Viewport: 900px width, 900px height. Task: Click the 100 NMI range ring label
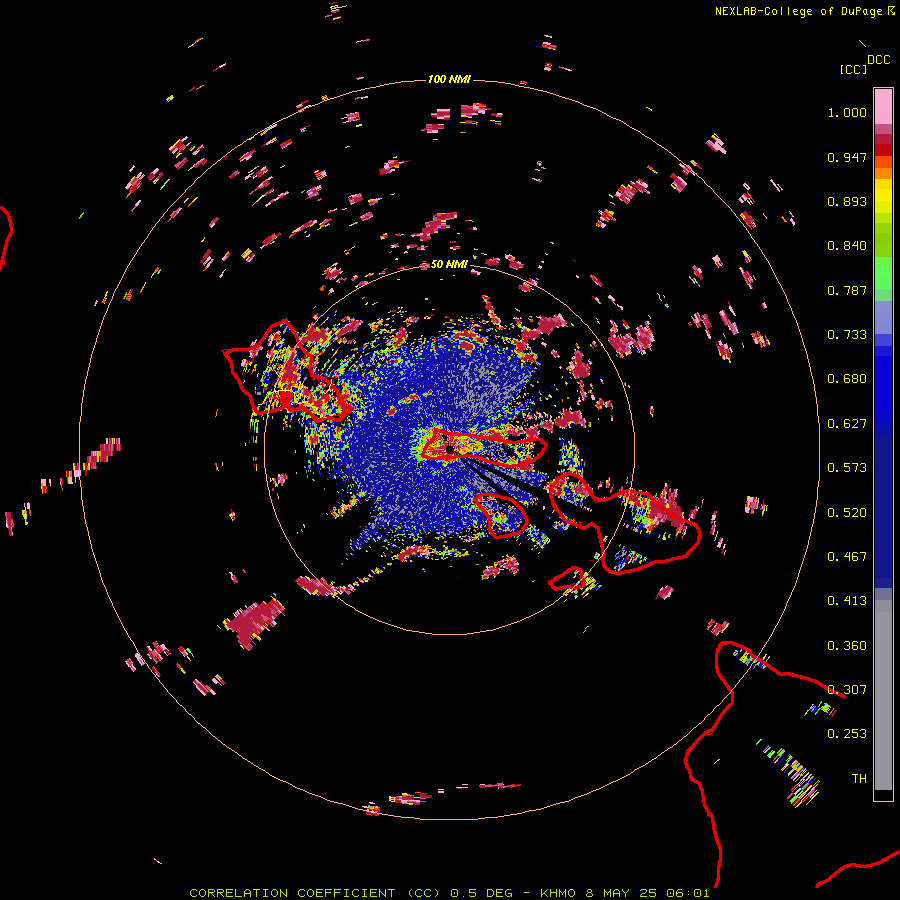(448, 79)
